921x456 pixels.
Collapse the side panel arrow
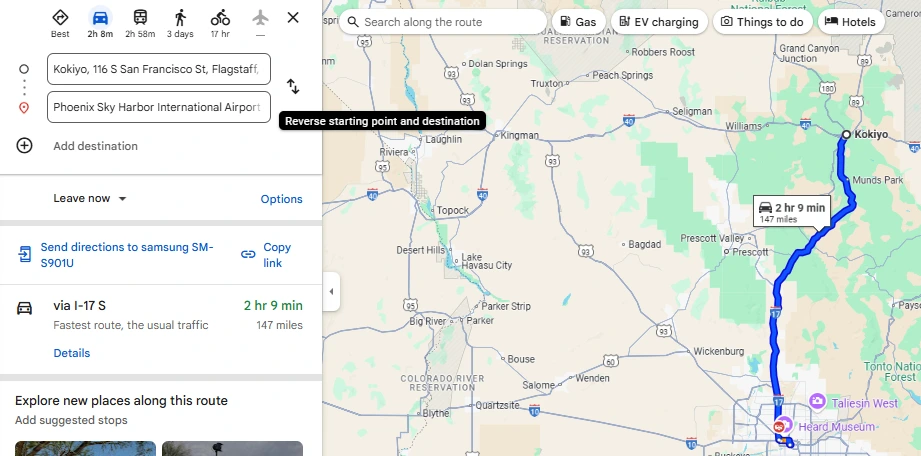point(331,291)
